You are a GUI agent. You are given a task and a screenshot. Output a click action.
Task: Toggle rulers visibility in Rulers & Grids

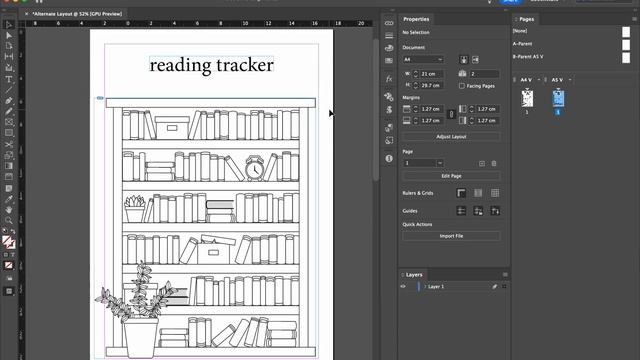tap(461, 193)
